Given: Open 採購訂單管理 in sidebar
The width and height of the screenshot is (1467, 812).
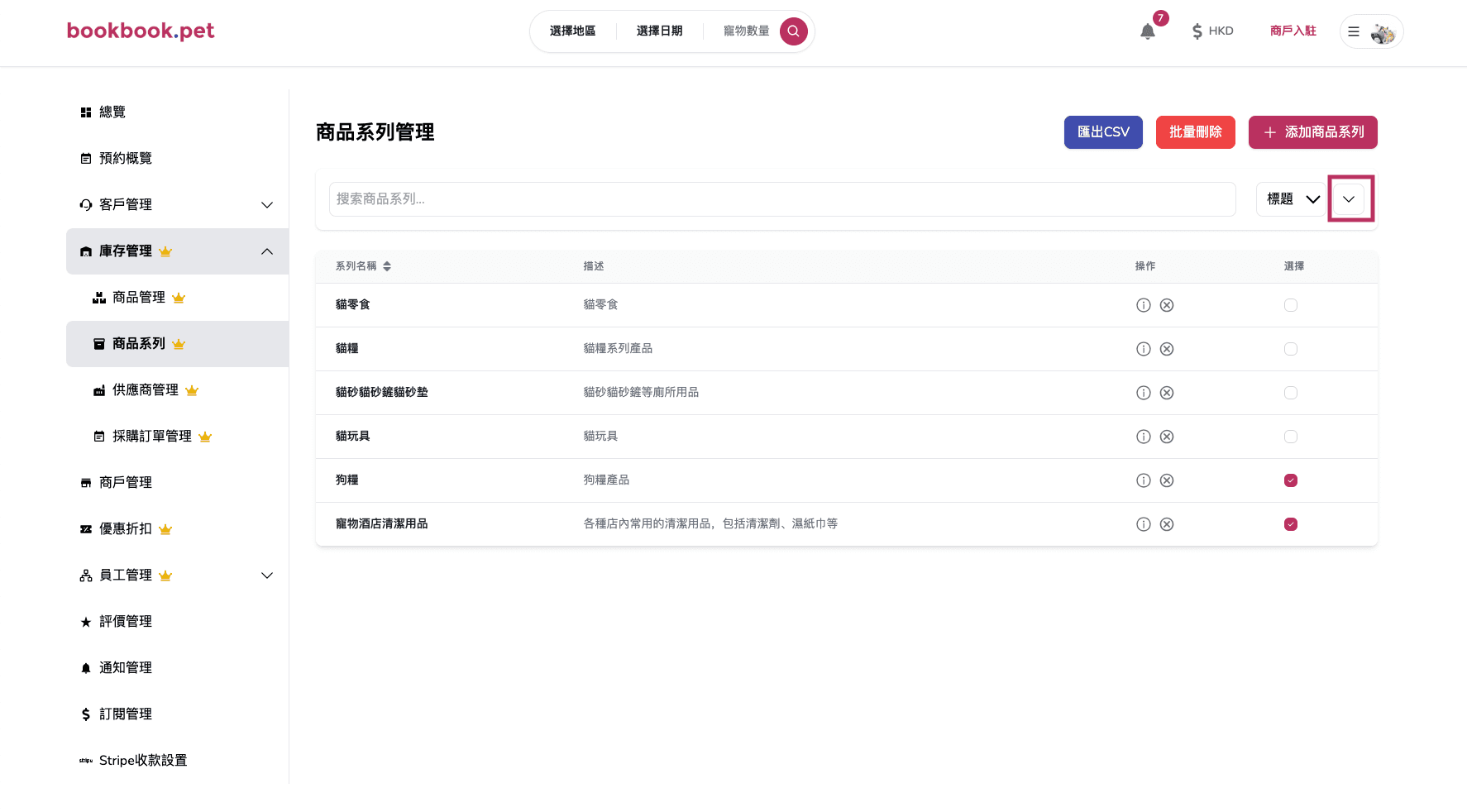Looking at the screenshot, I should click(x=177, y=437).
